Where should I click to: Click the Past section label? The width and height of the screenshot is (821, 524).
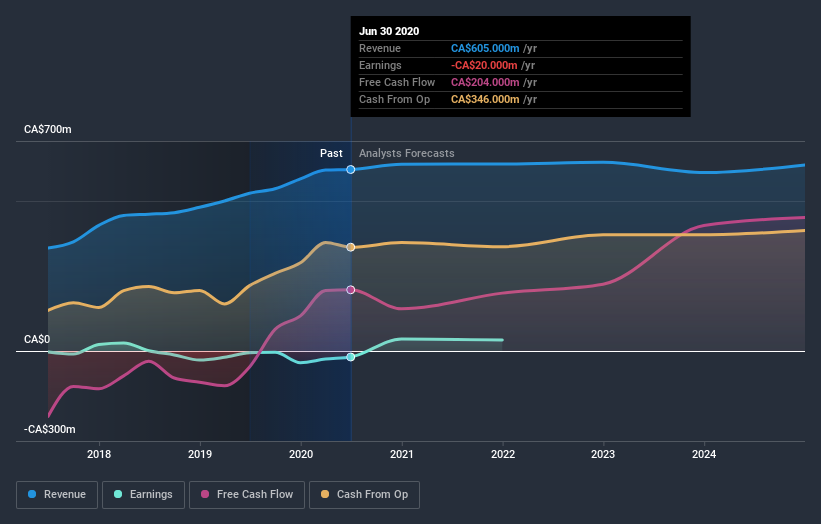click(x=331, y=153)
